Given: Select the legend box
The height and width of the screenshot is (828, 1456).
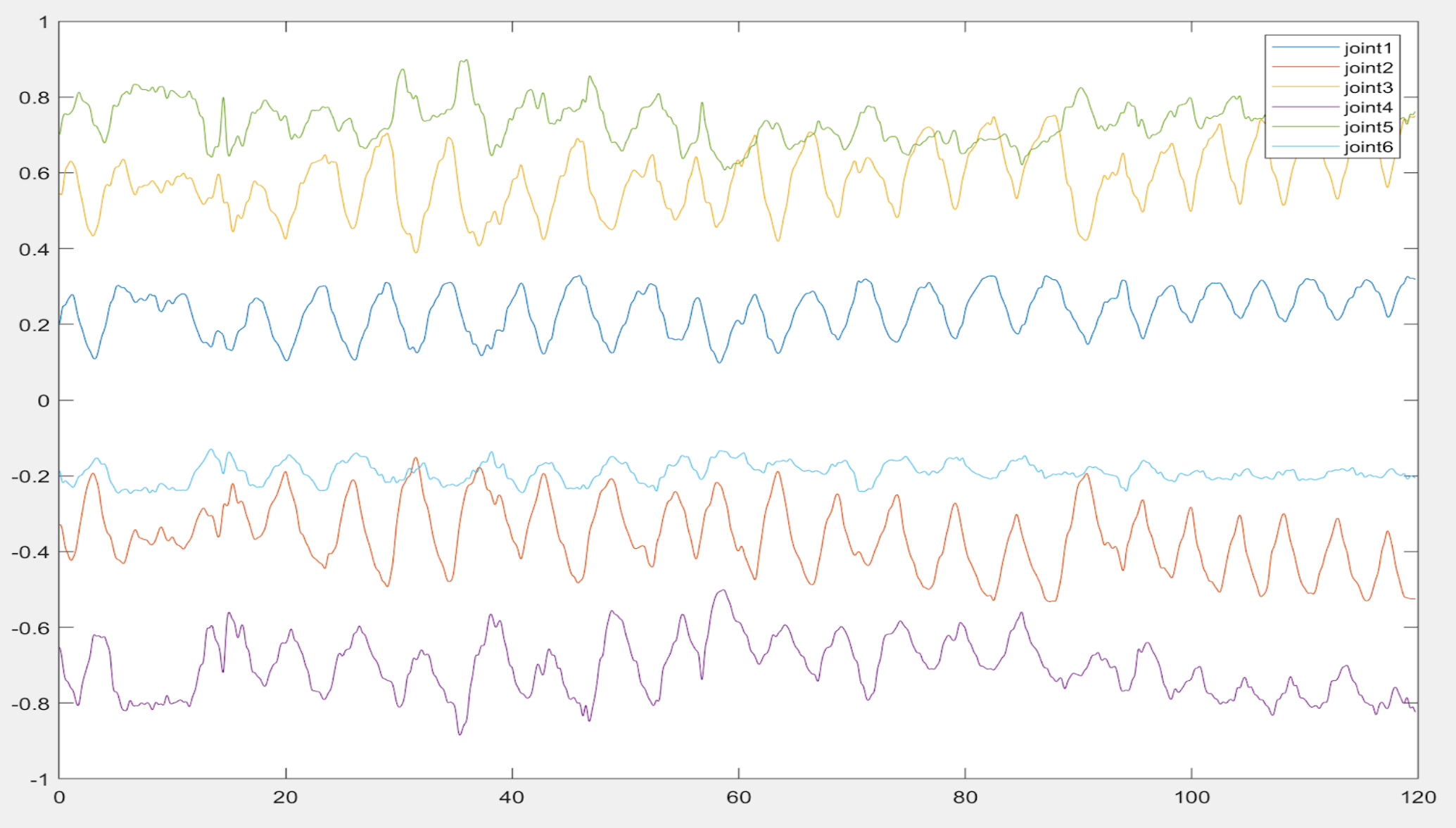Looking at the screenshot, I should point(1333,96).
